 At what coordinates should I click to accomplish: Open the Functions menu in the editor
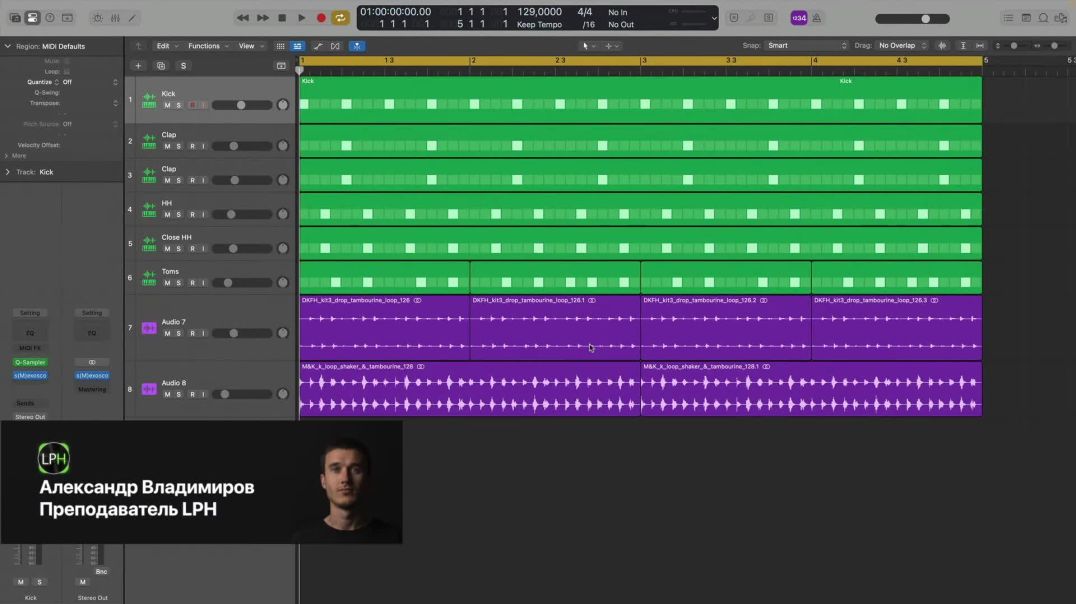[x=204, y=45]
